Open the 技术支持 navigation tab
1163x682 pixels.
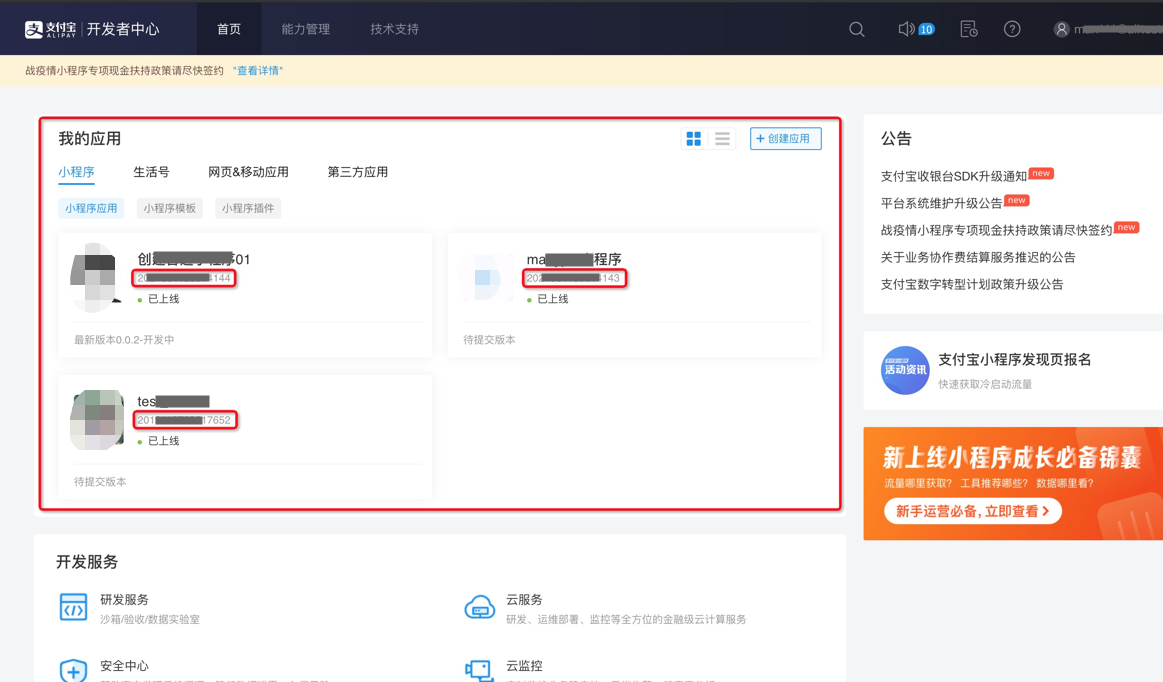[x=395, y=29]
